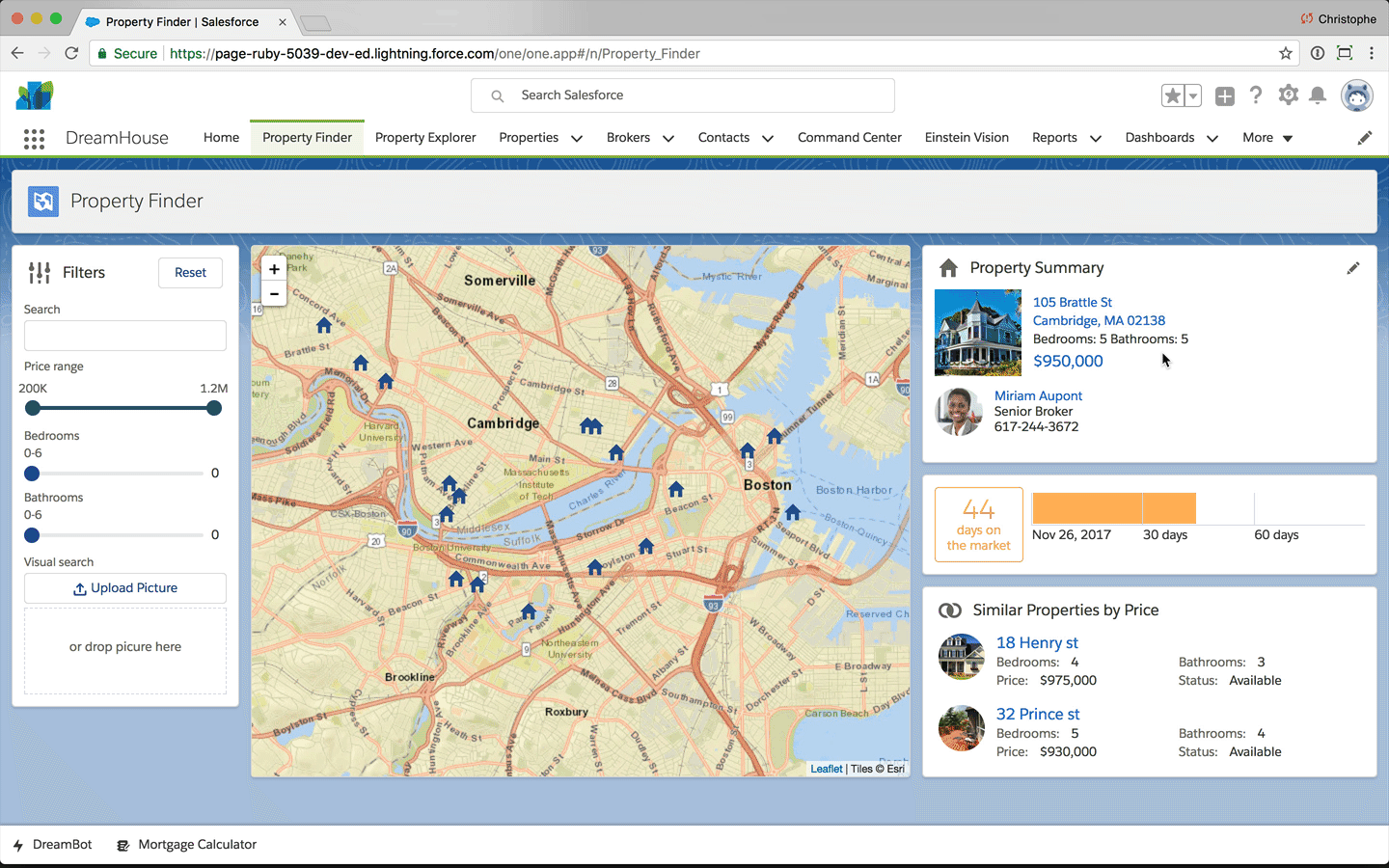
Task: Click the $950,000 price text
Action: click(x=1068, y=361)
